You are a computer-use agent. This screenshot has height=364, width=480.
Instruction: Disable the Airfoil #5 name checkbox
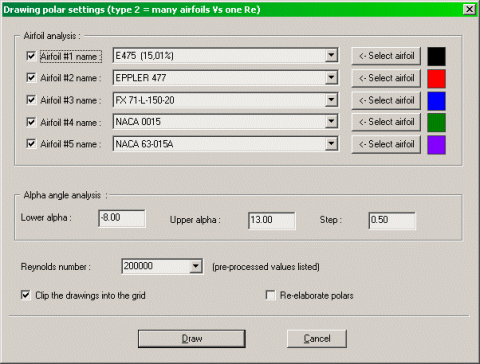pos(31,144)
